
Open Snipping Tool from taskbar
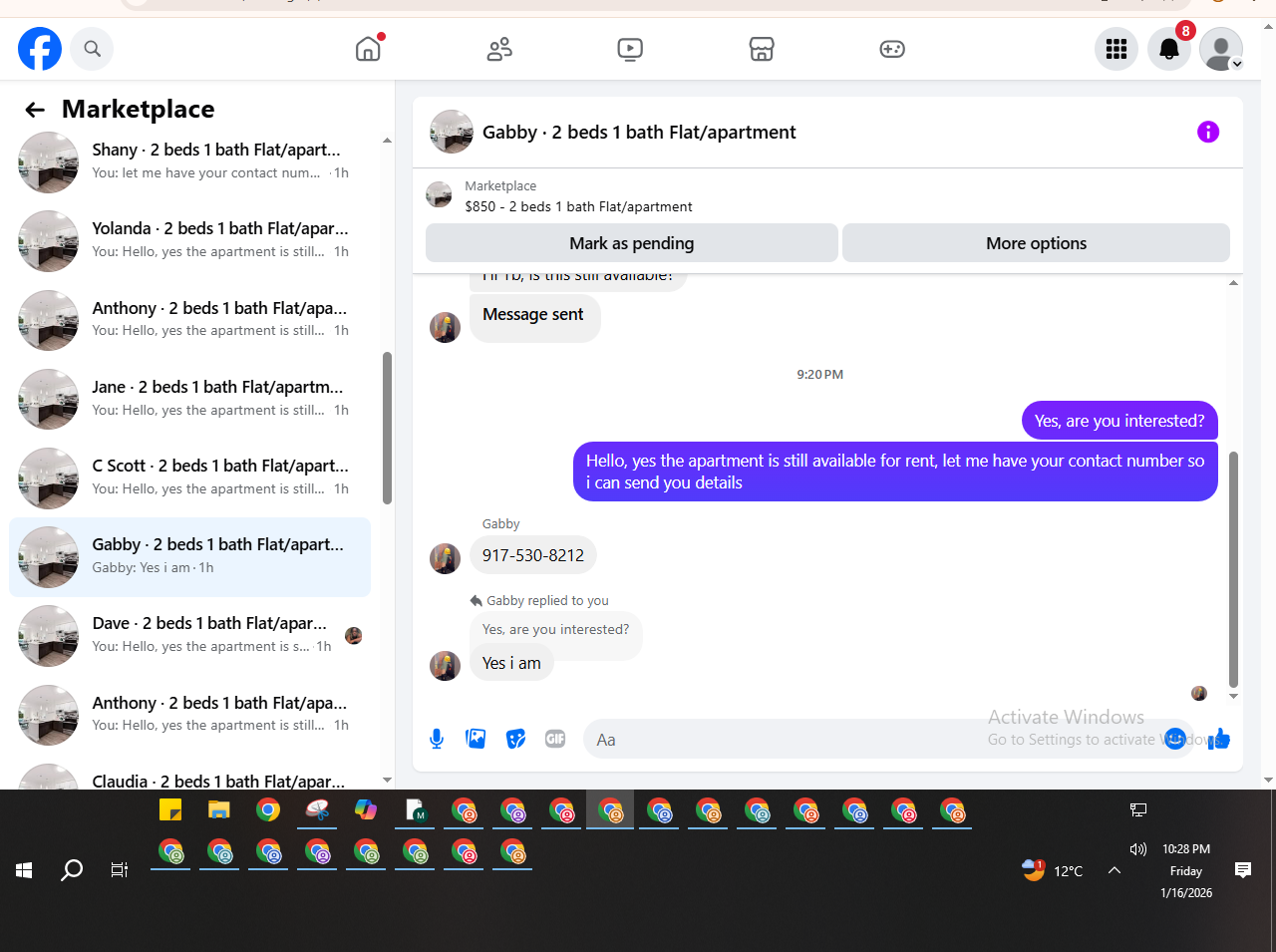pos(317,809)
